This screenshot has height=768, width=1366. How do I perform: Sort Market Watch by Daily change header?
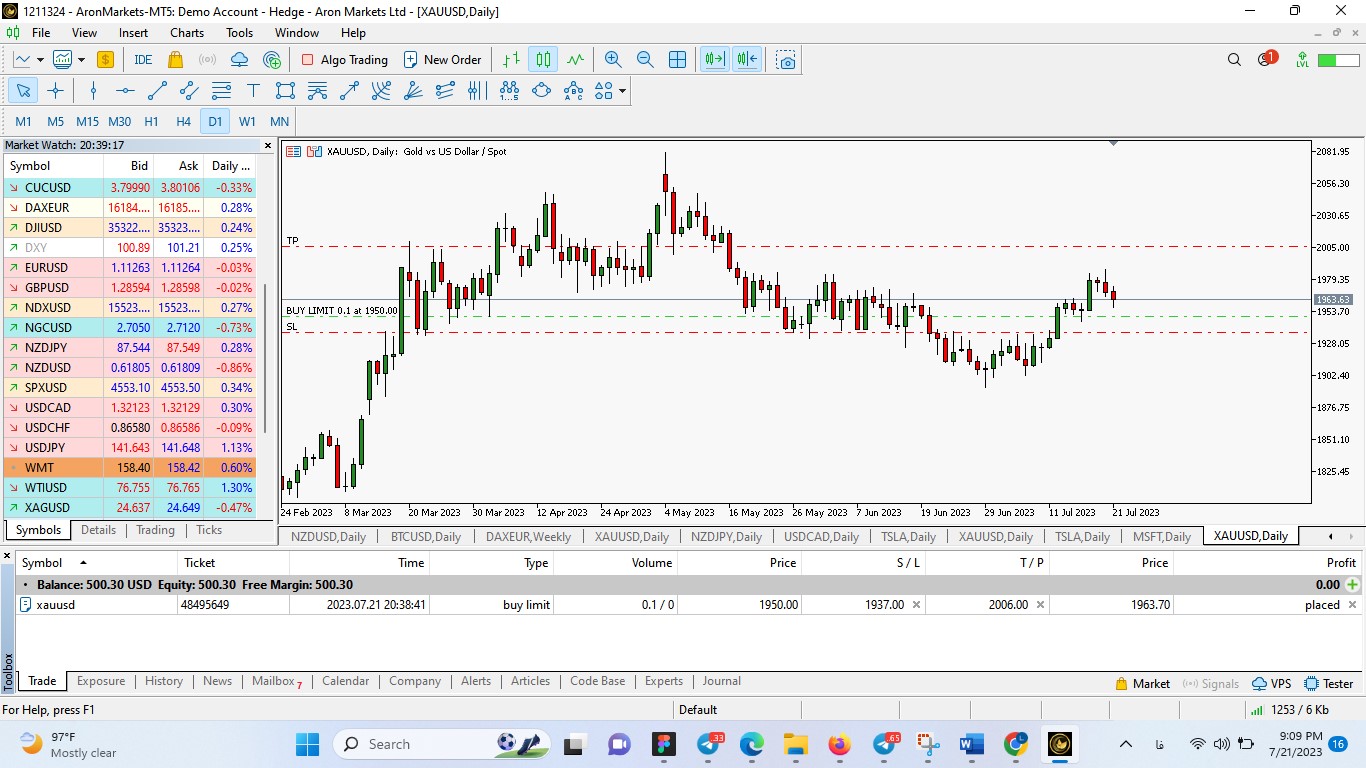pyautogui.click(x=231, y=166)
